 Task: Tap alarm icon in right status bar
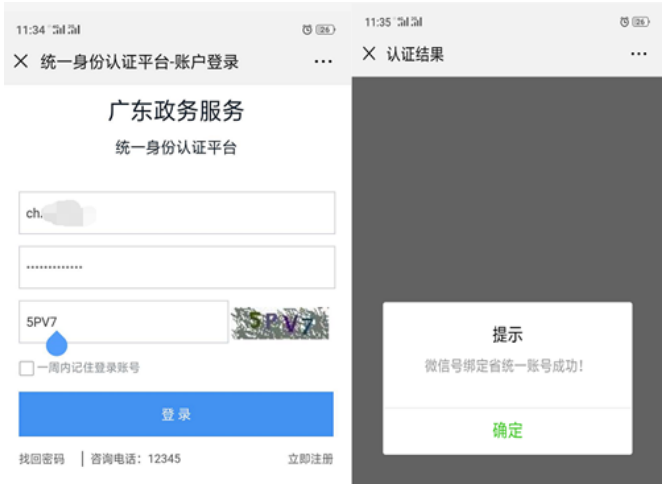[x=624, y=22]
